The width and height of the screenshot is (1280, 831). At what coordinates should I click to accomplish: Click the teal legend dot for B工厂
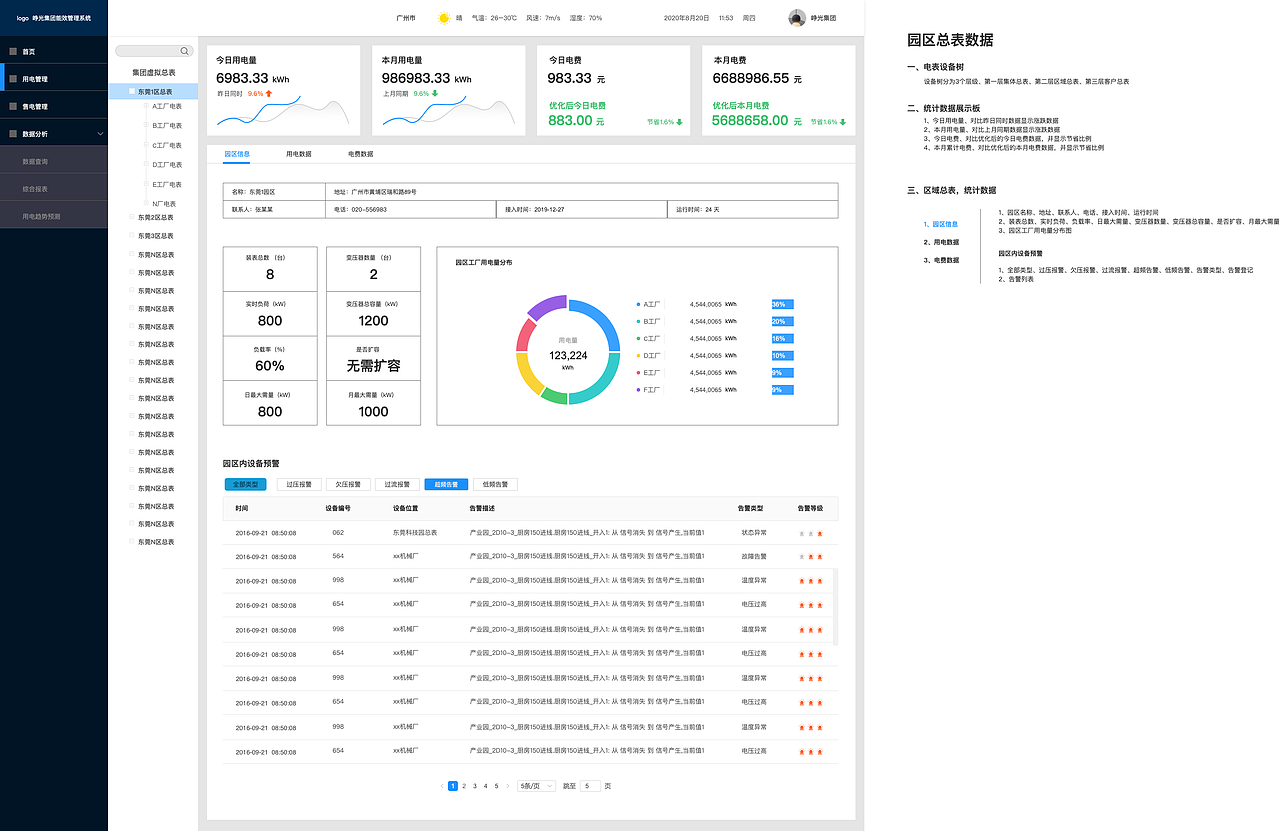point(638,321)
